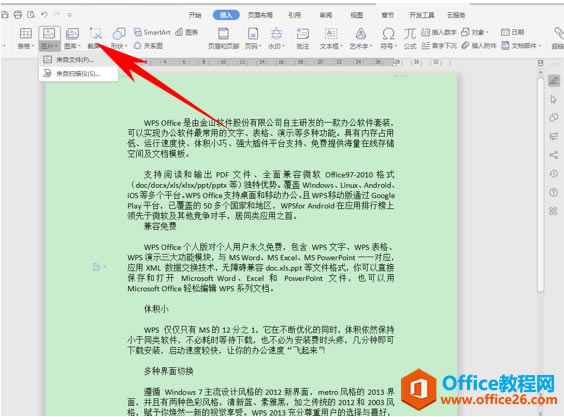Image resolution: width=564 pixels, height=417 pixels.
Task: Open the 视图 (View) tab
Action: [x=357, y=15]
